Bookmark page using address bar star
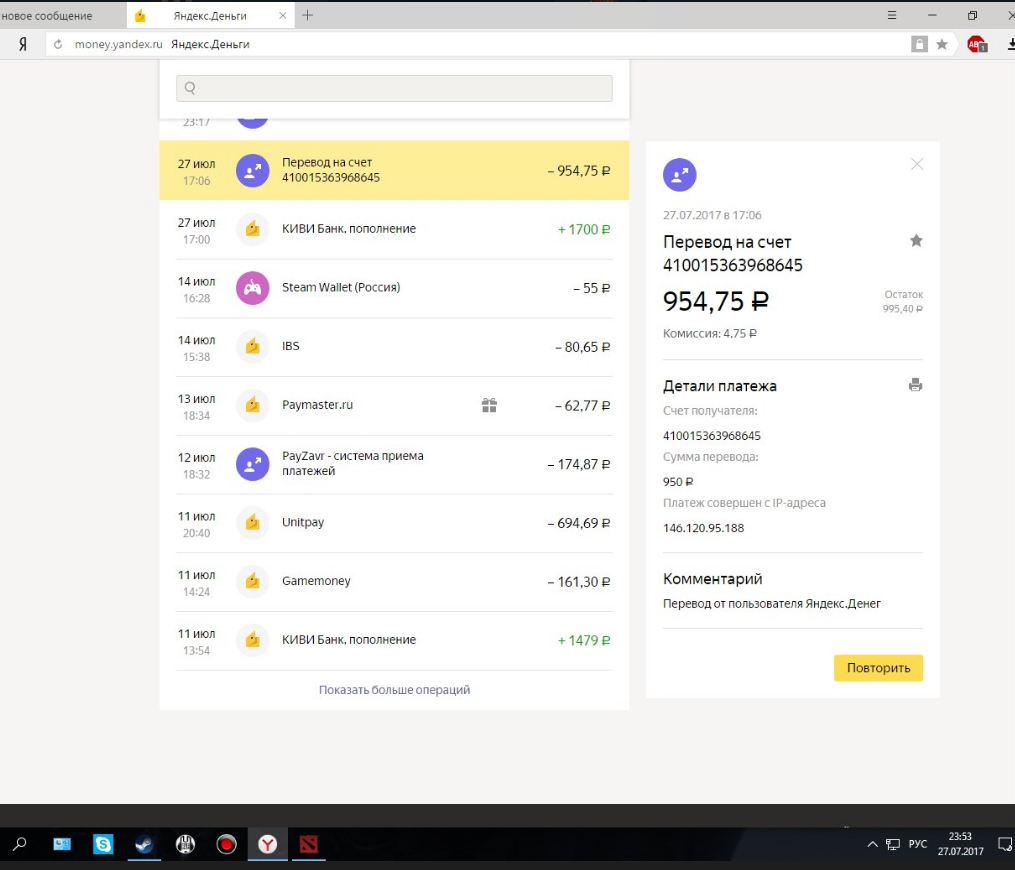Viewport: 1015px width, 870px height. pos(942,44)
